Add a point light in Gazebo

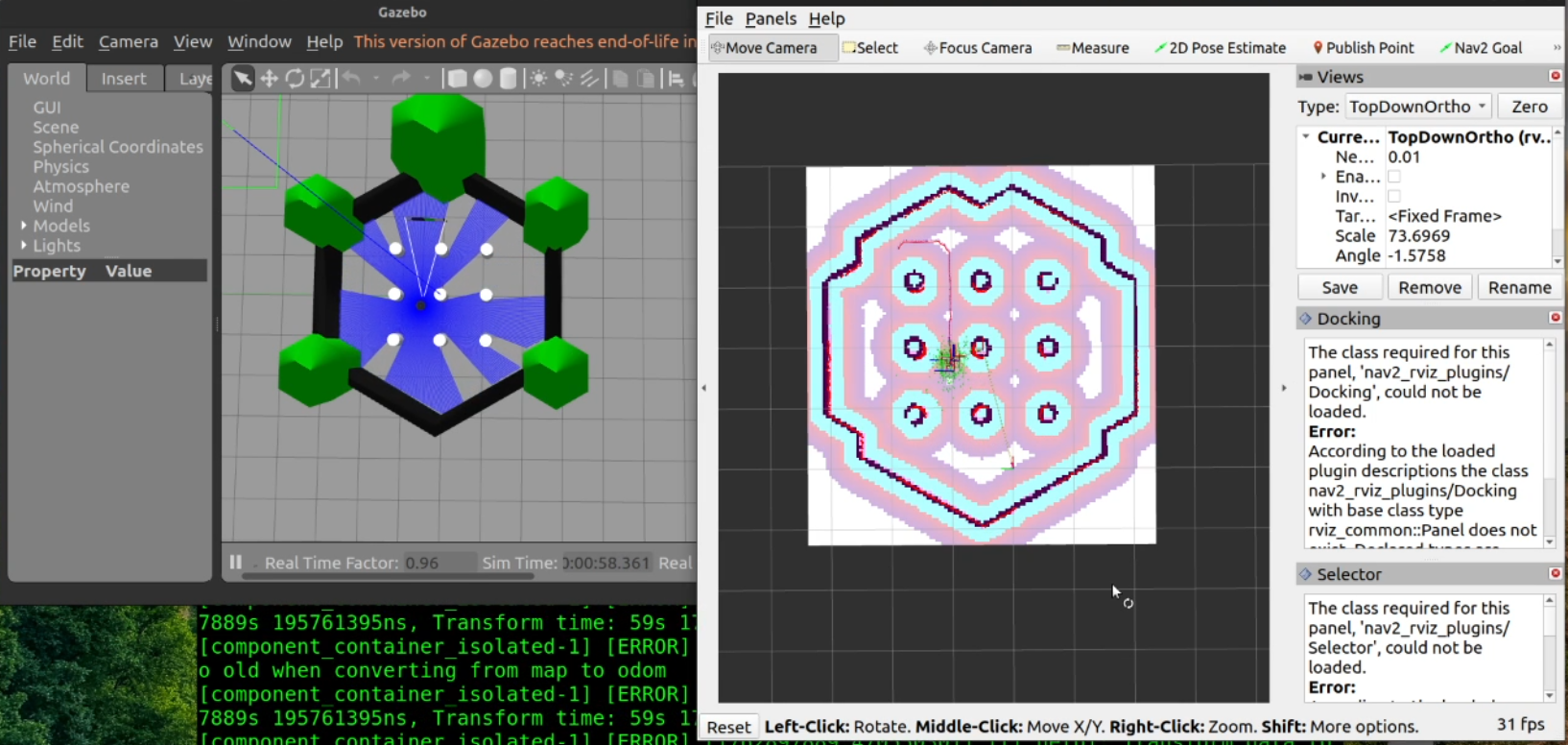(x=539, y=79)
